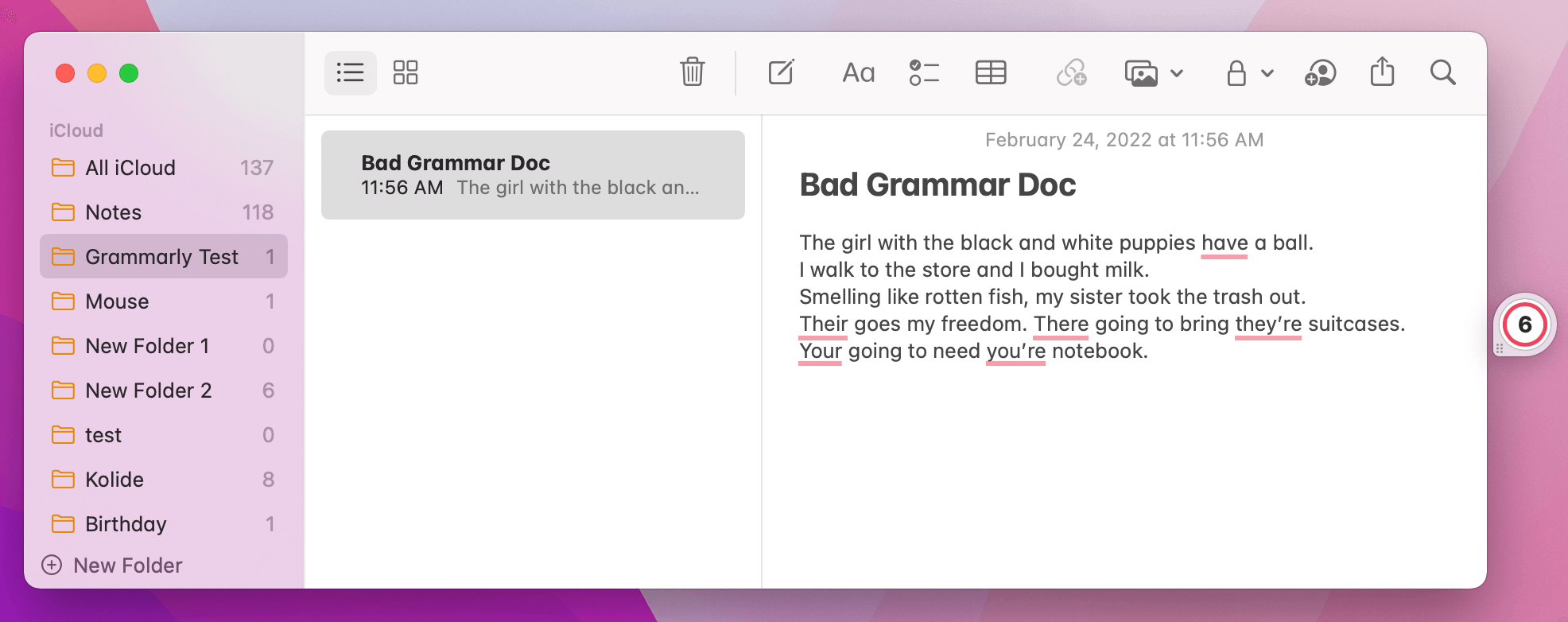Select the Grammarly Test folder
The width and height of the screenshot is (1568, 622).
point(164,257)
